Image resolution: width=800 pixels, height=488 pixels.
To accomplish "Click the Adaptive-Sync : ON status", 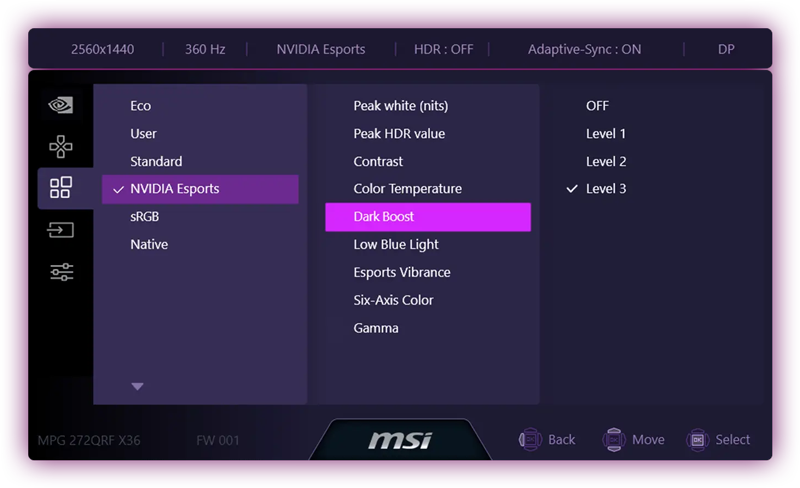I will (585, 50).
